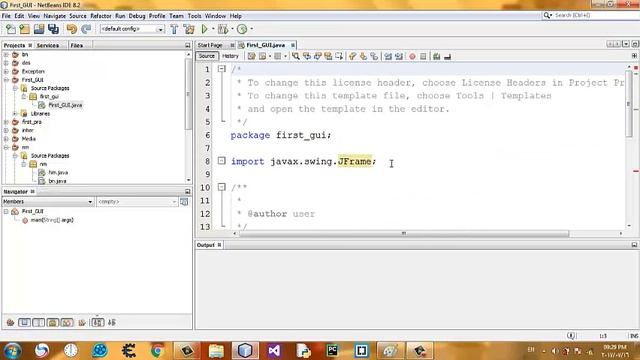Image resolution: width=640 pixels, height=360 pixels.
Task: Click the Next Bookmark icon
Action: coord(363,56)
